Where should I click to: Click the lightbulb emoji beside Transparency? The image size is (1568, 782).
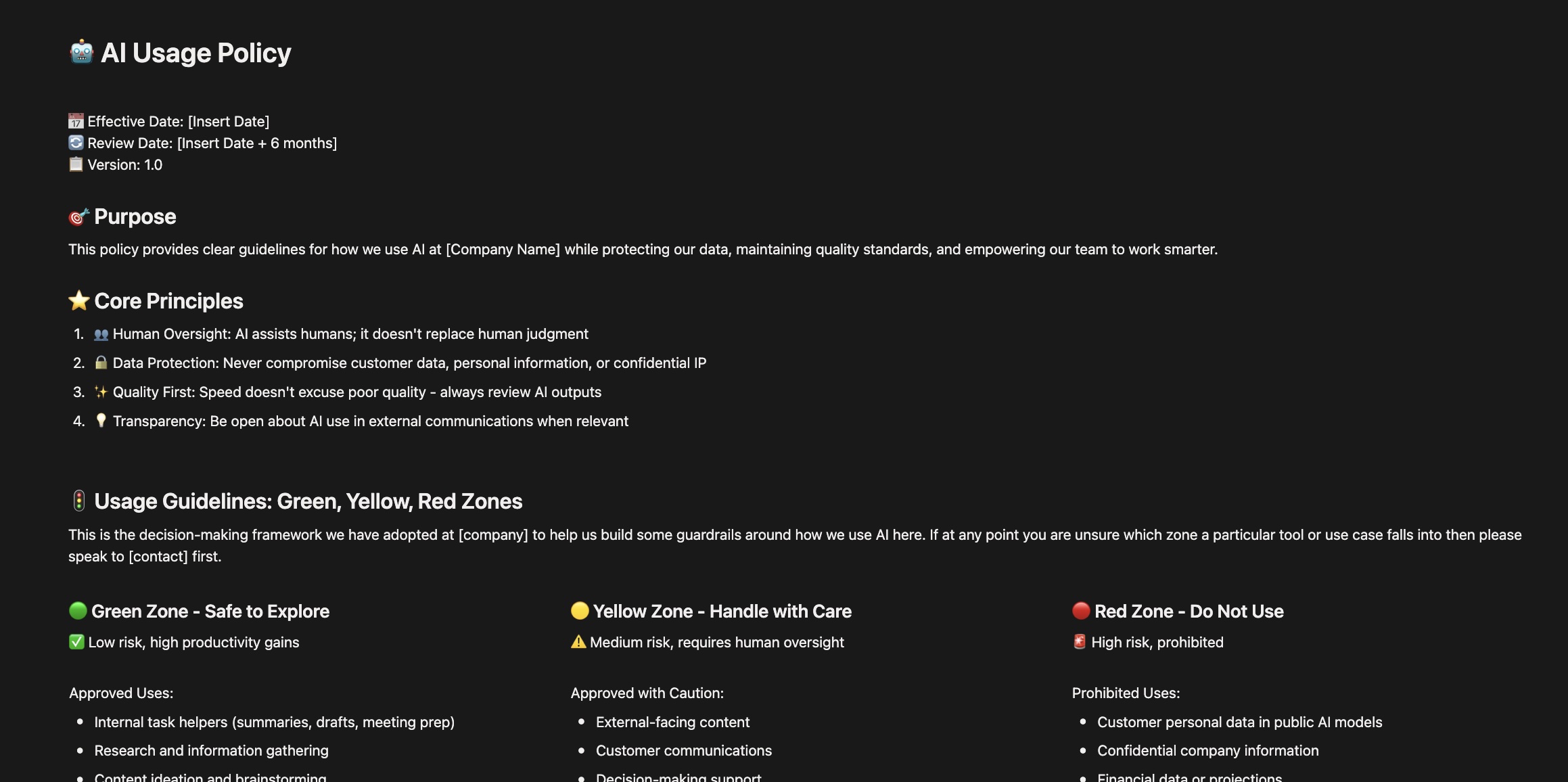(101, 421)
